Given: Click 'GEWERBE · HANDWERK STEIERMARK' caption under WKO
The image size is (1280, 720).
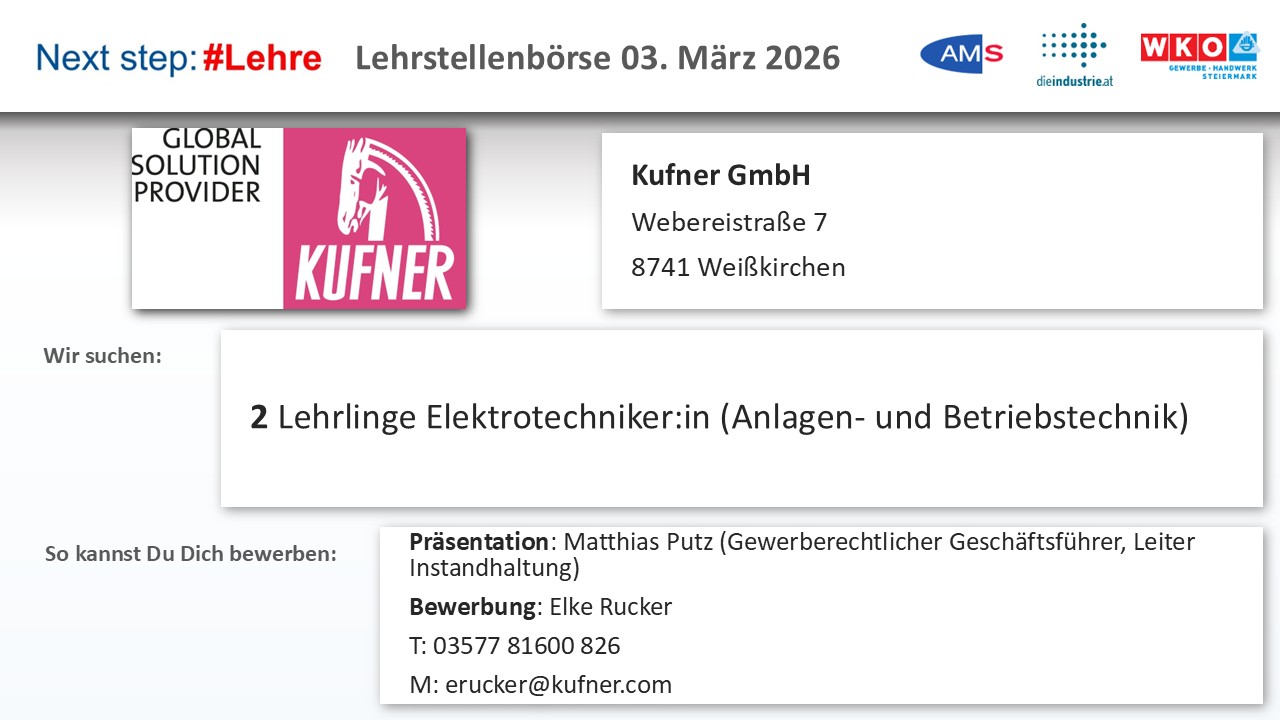Looking at the screenshot, I should tap(1214, 72).
